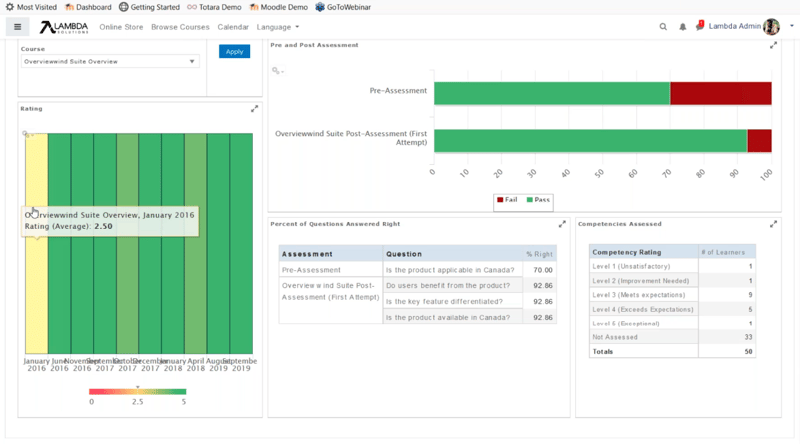Open the hamburger side menu

pyautogui.click(x=18, y=27)
